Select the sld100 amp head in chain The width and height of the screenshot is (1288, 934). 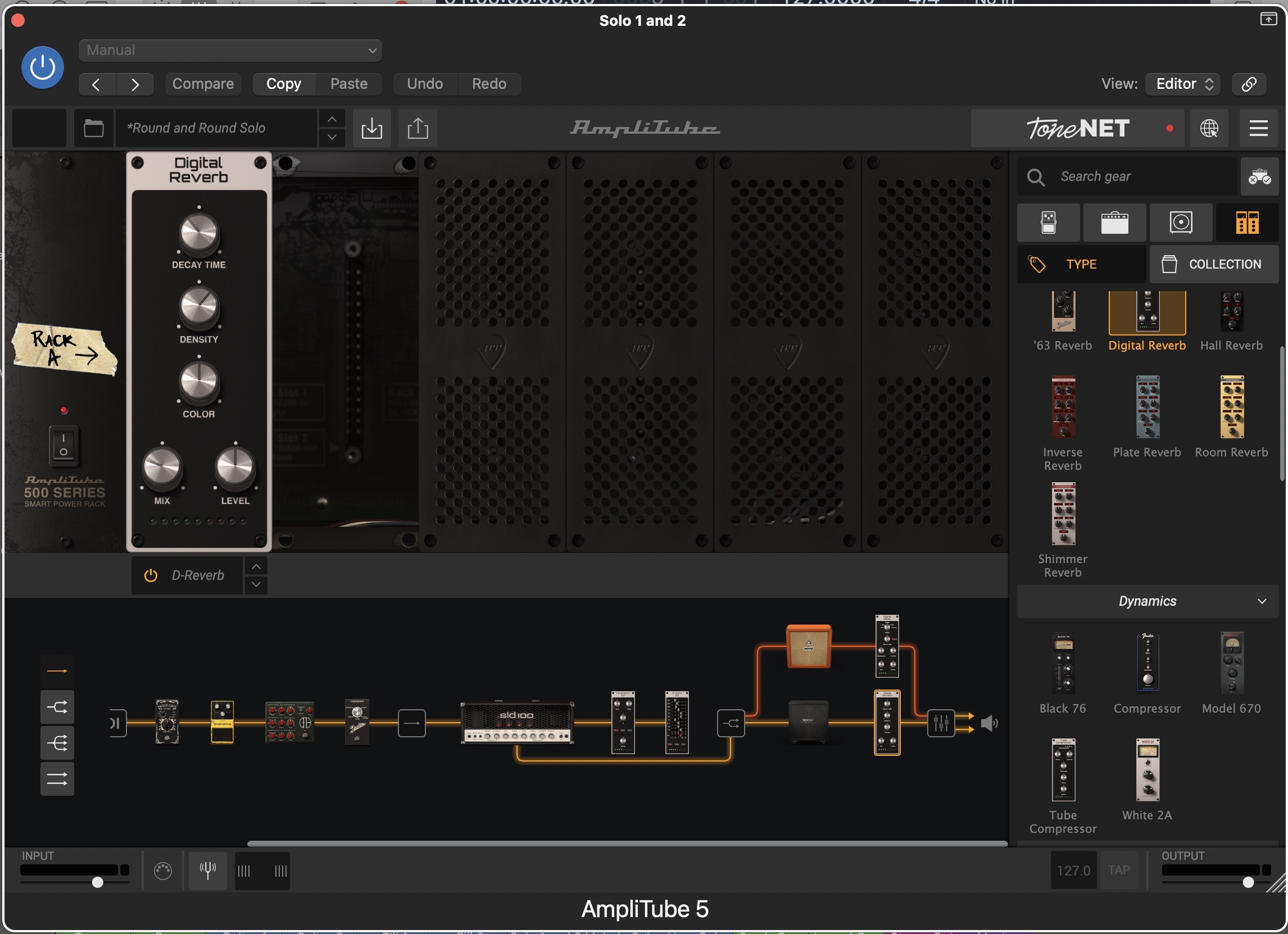517,723
